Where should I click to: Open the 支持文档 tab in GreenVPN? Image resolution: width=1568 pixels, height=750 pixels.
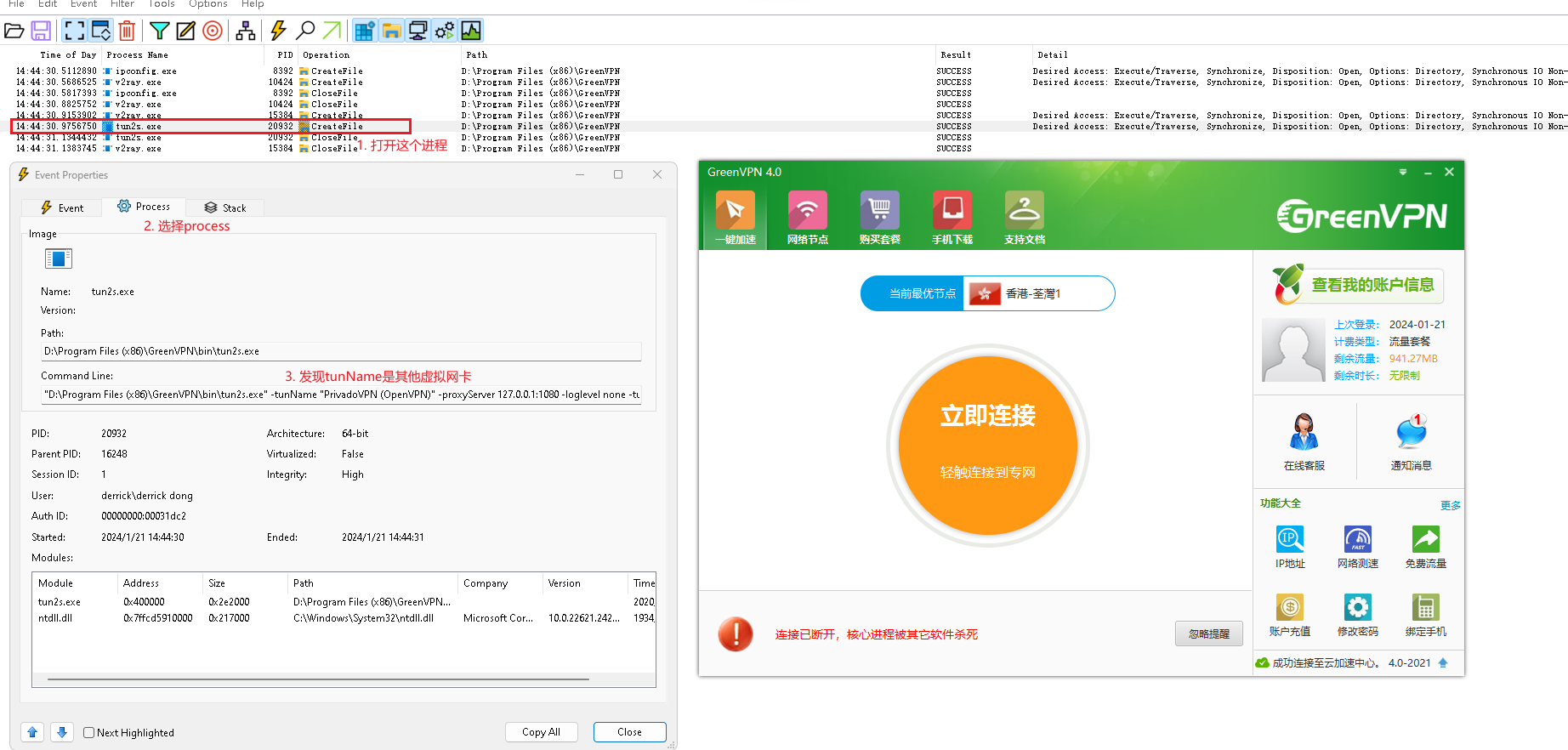pos(1024,219)
